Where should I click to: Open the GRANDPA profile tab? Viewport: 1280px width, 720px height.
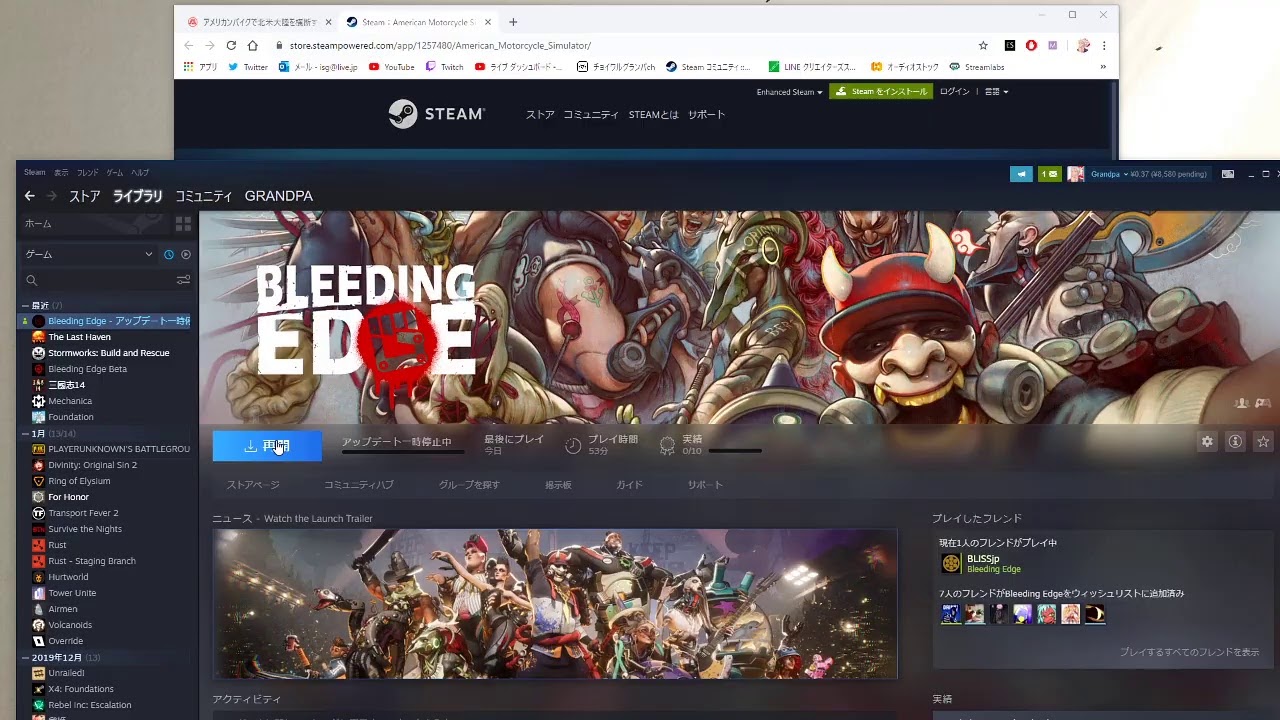click(x=278, y=196)
